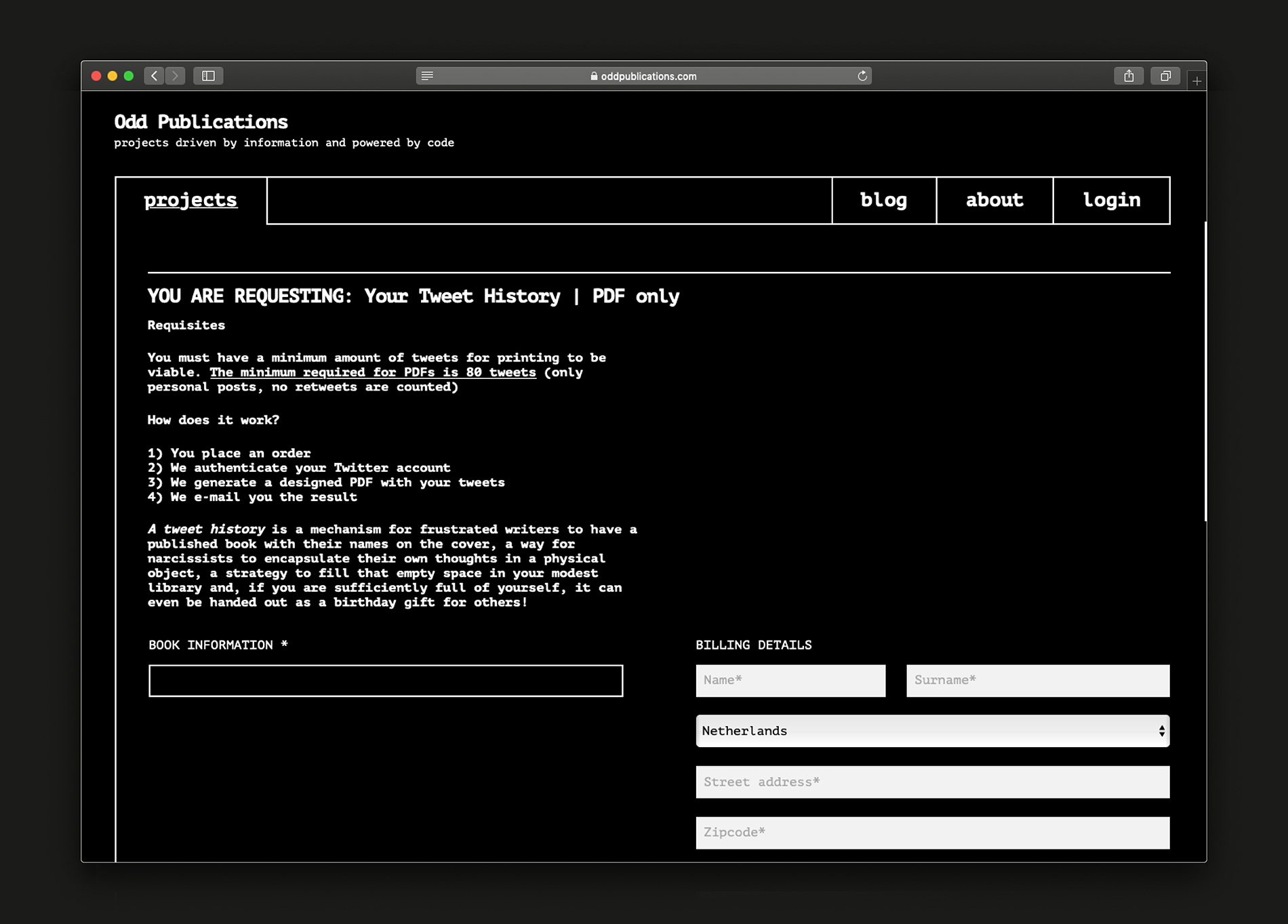Click step '2) We authenticate your Twitter account'

(299, 468)
